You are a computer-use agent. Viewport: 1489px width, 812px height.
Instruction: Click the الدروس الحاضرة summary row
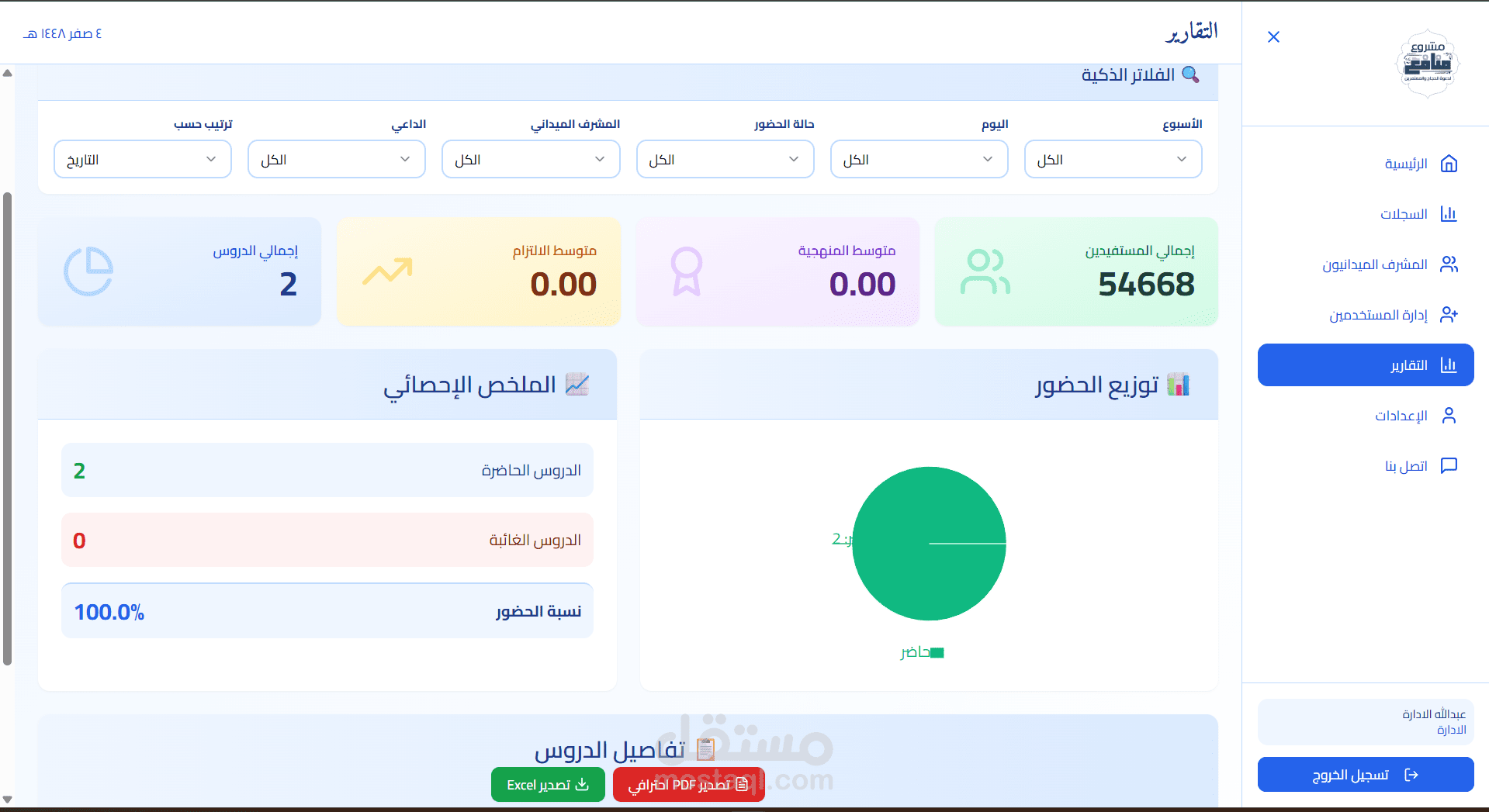[x=327, y=471]
